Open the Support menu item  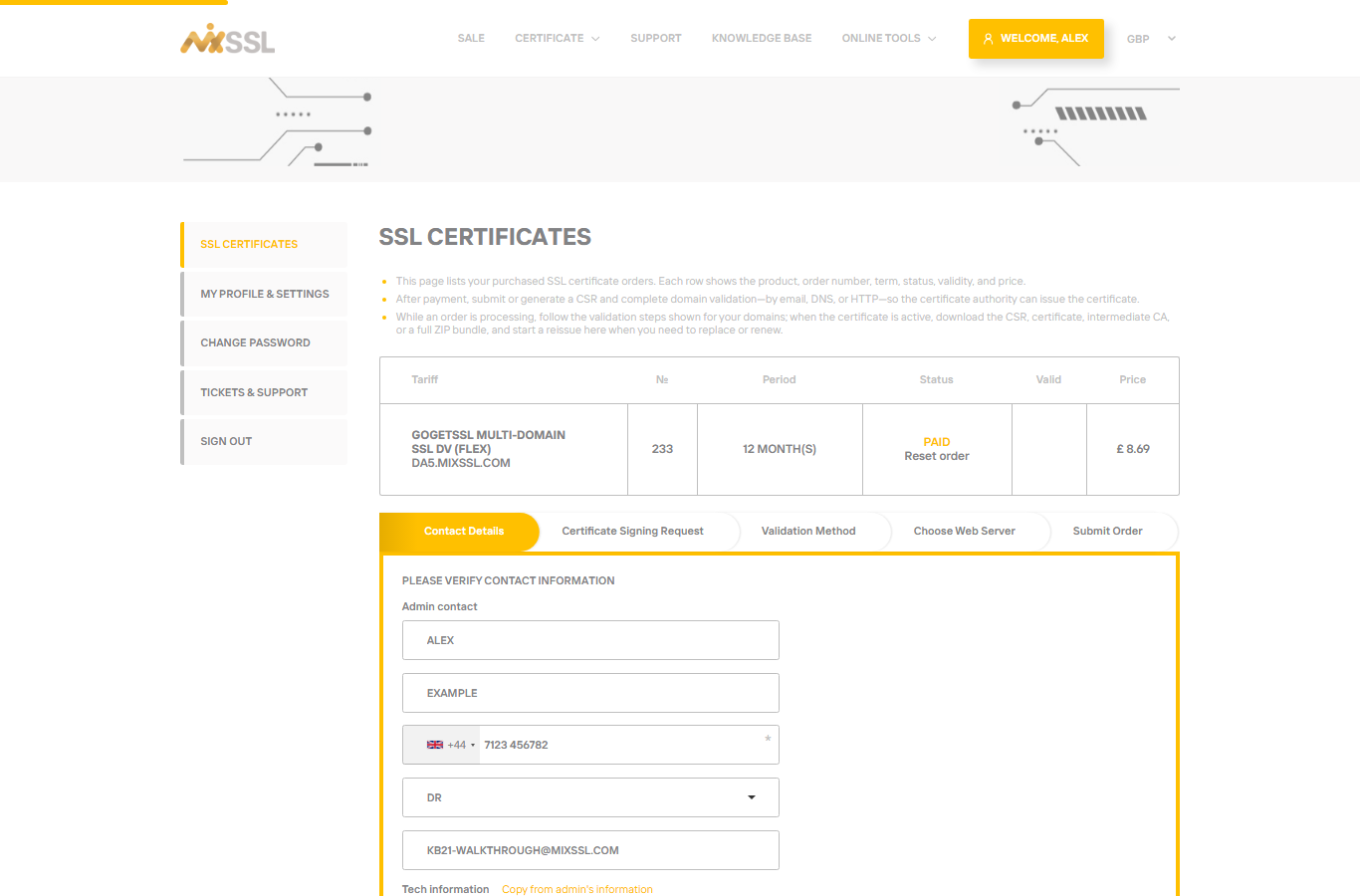point(656,39)
